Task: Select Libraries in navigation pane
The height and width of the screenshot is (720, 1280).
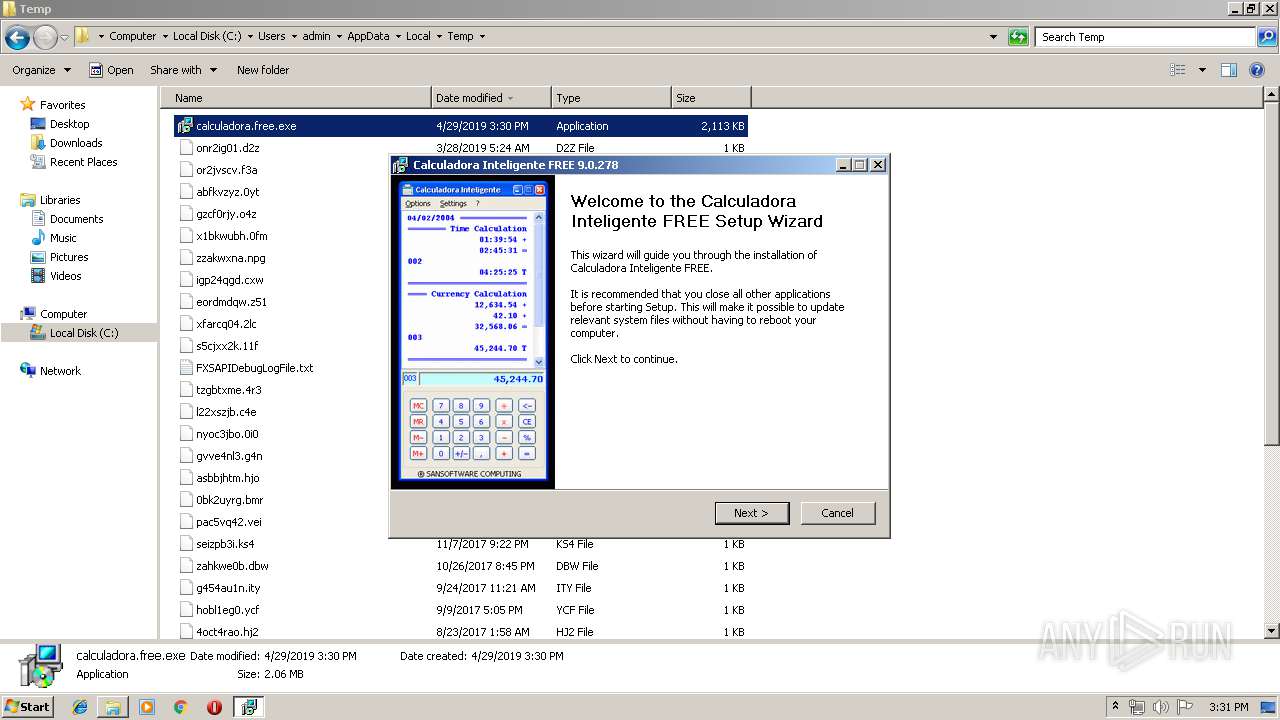Action: [x=60, y=200]
